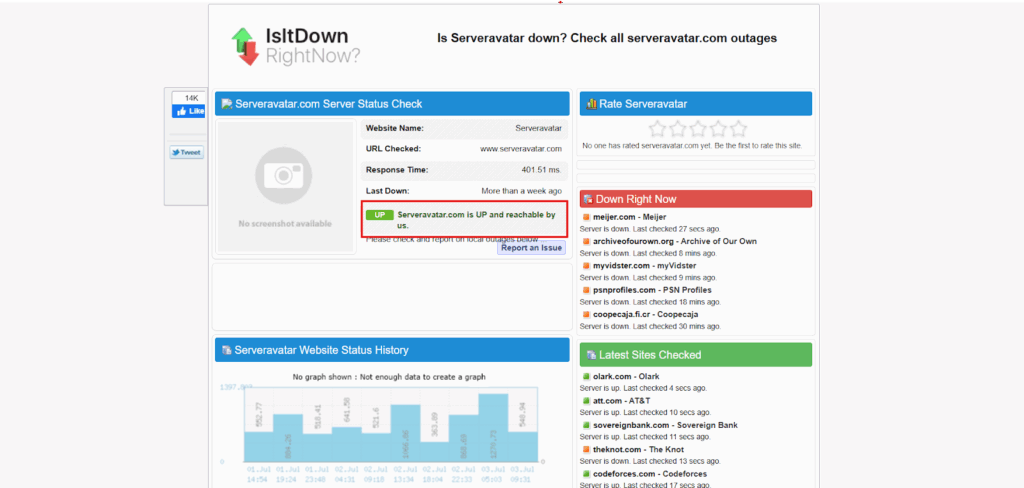This screenshot has height=488, width=1024.
Task: Click the camera placeholder icon
Action: (283, 175)
